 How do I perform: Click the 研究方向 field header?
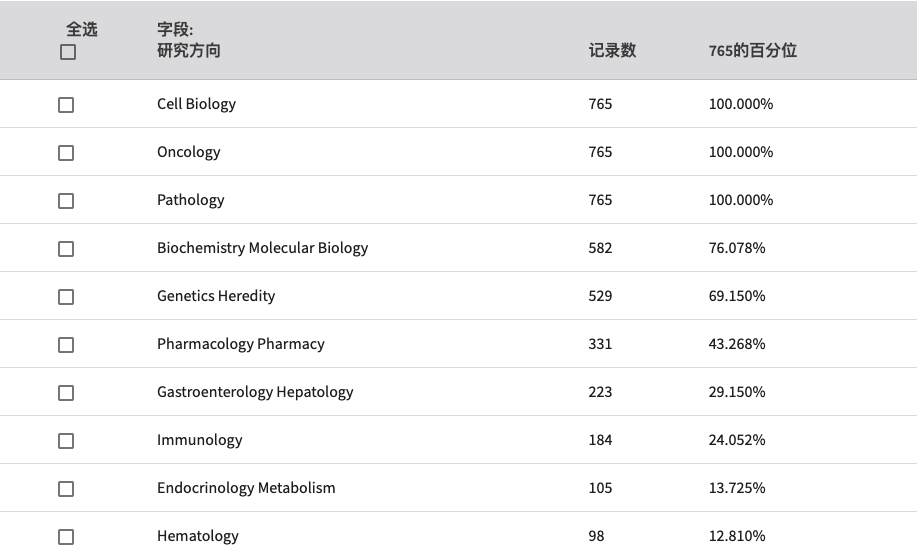pyautogui.click(x=188, y=50)
